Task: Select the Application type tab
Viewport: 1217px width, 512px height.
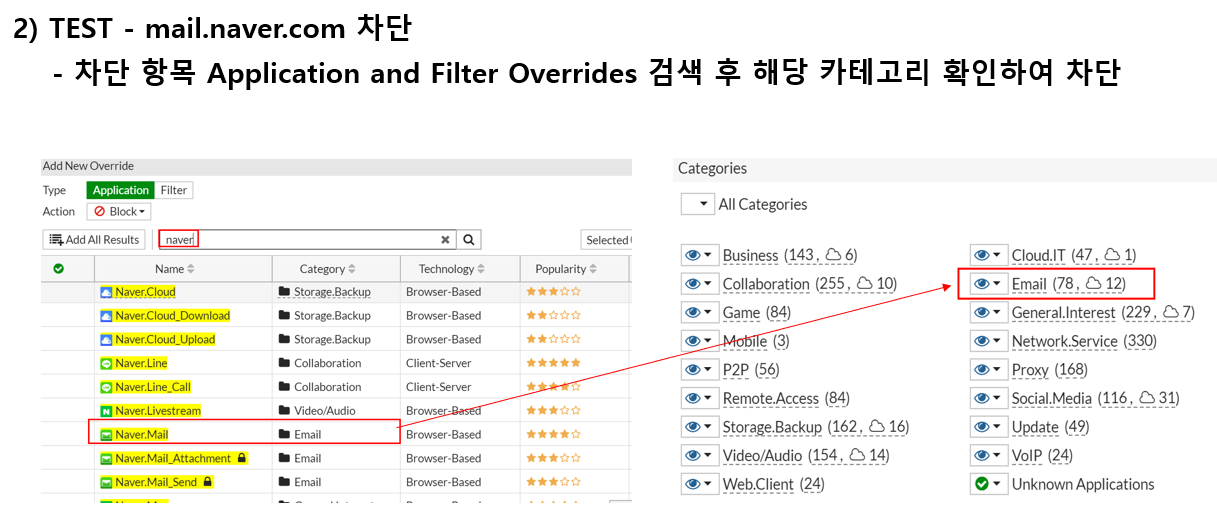Action: (121, 190)
